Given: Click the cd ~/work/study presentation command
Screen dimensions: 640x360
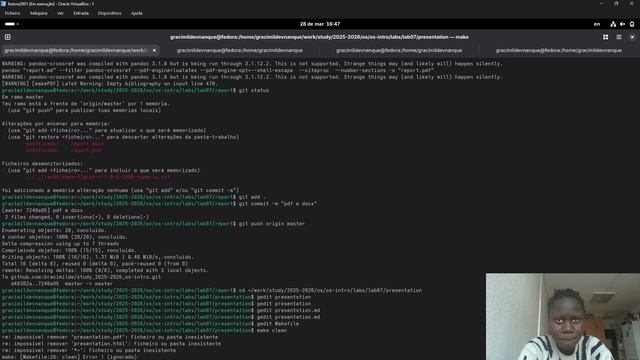Looking at the screenshot, I should click(331, 291).
